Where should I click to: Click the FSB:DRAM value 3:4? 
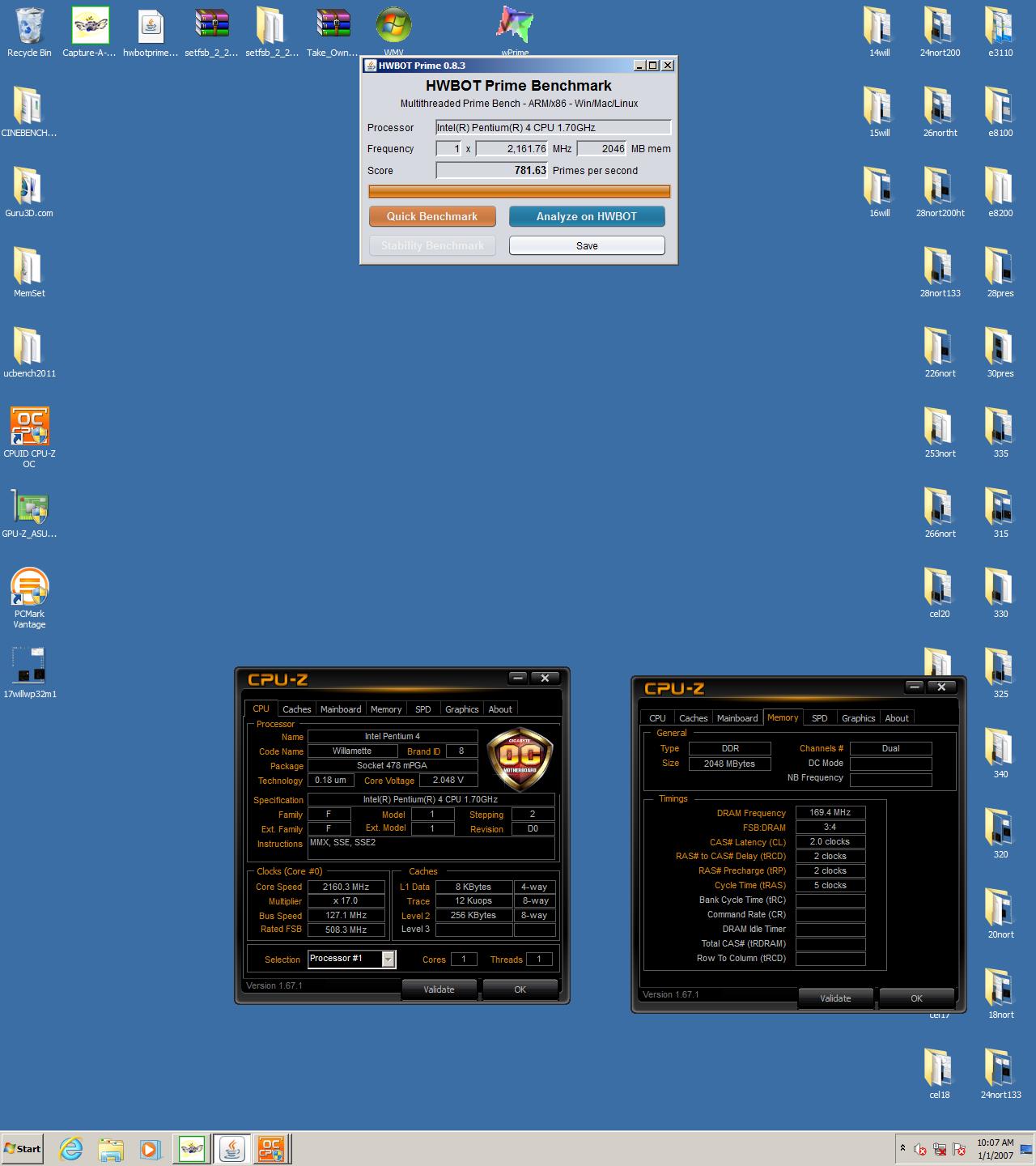click(x=830, y=827)
